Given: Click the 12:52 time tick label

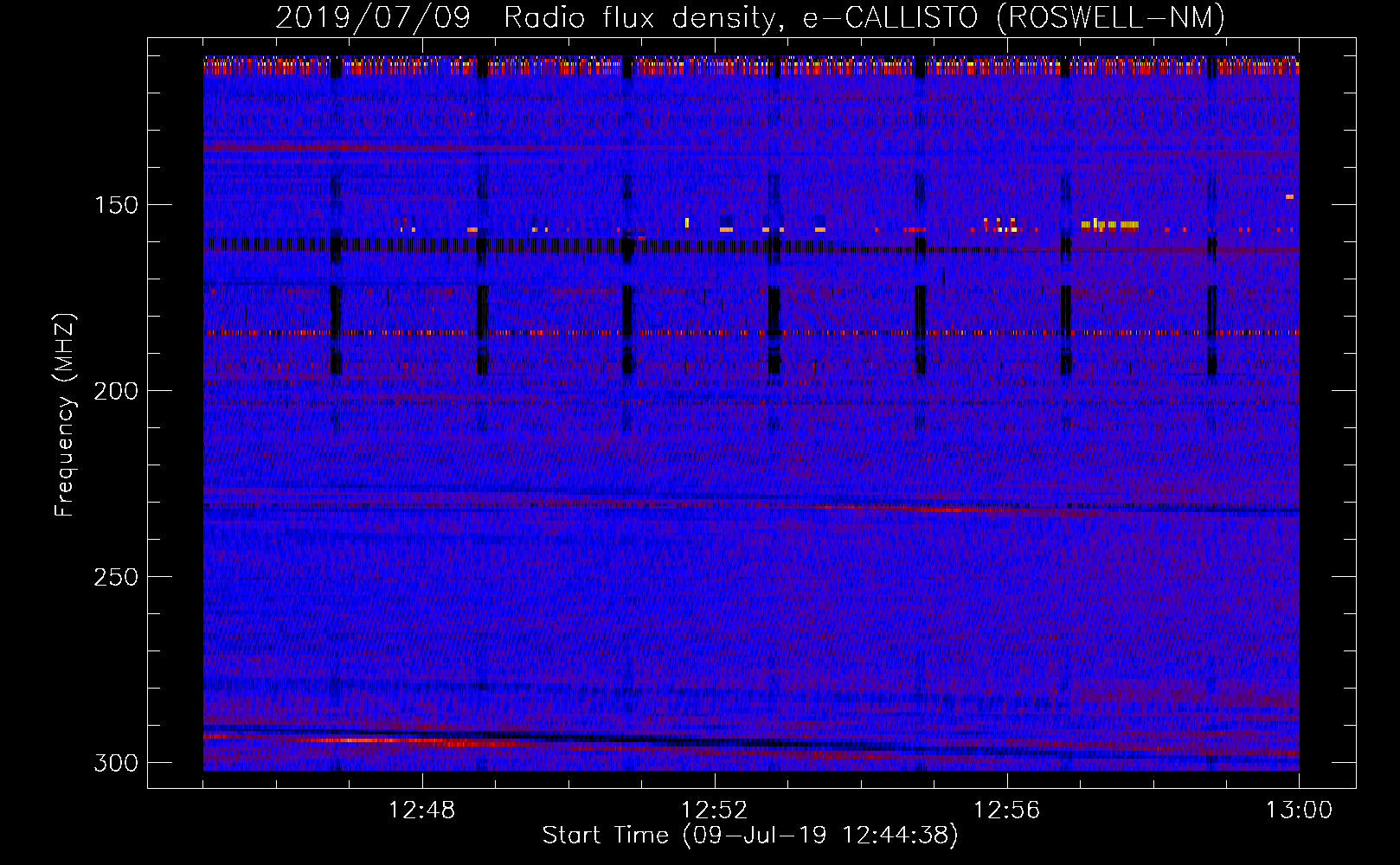Looking at the screenshot, I should point(714,811).
